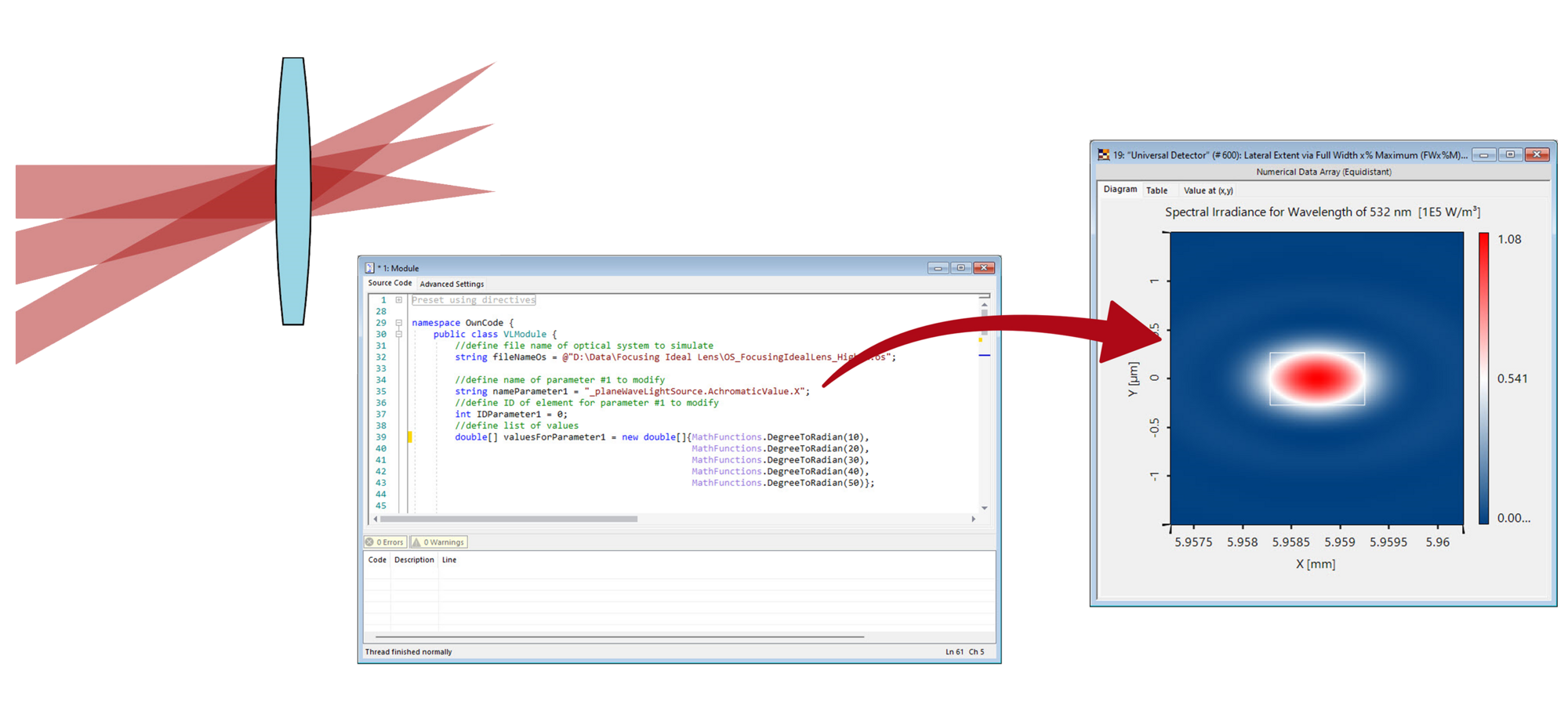
Task: Toggle the 0 Errors filter
Action: pos(385,542)
